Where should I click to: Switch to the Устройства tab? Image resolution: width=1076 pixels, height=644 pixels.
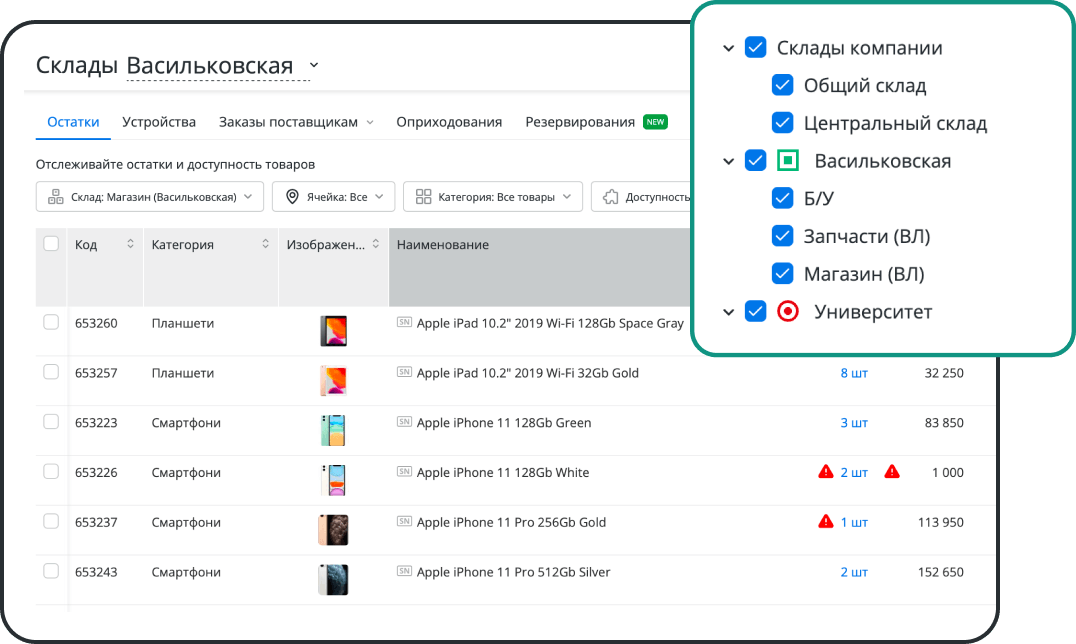(158, 121)
